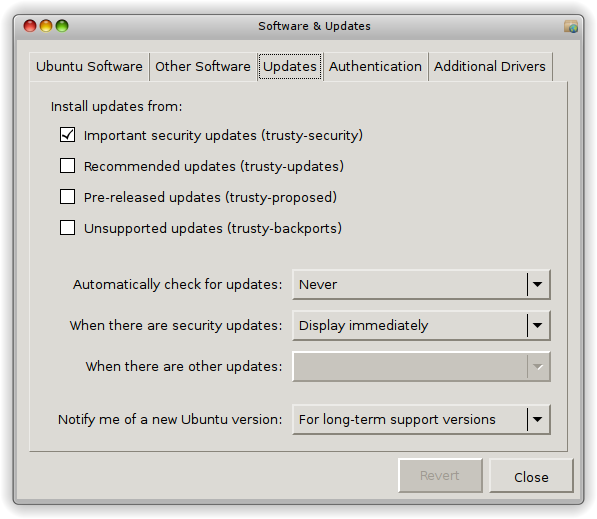Select the Updates tab
The height and width of the screenshot is (519, 597).
click(x=290, y=67)
